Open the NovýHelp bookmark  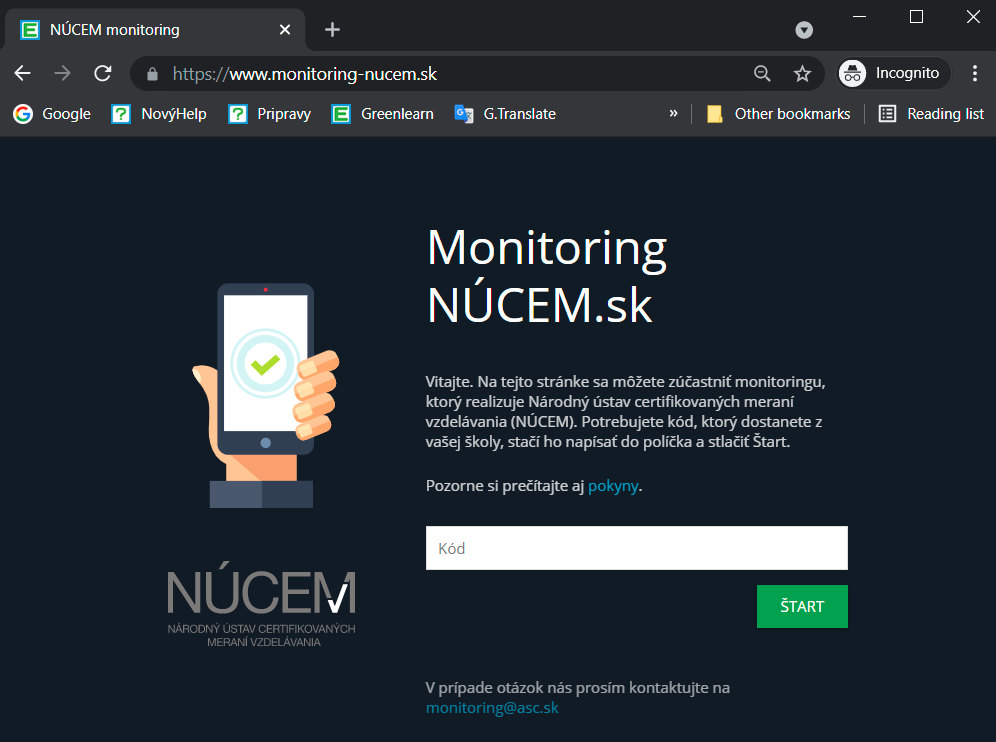click(159, 114)
